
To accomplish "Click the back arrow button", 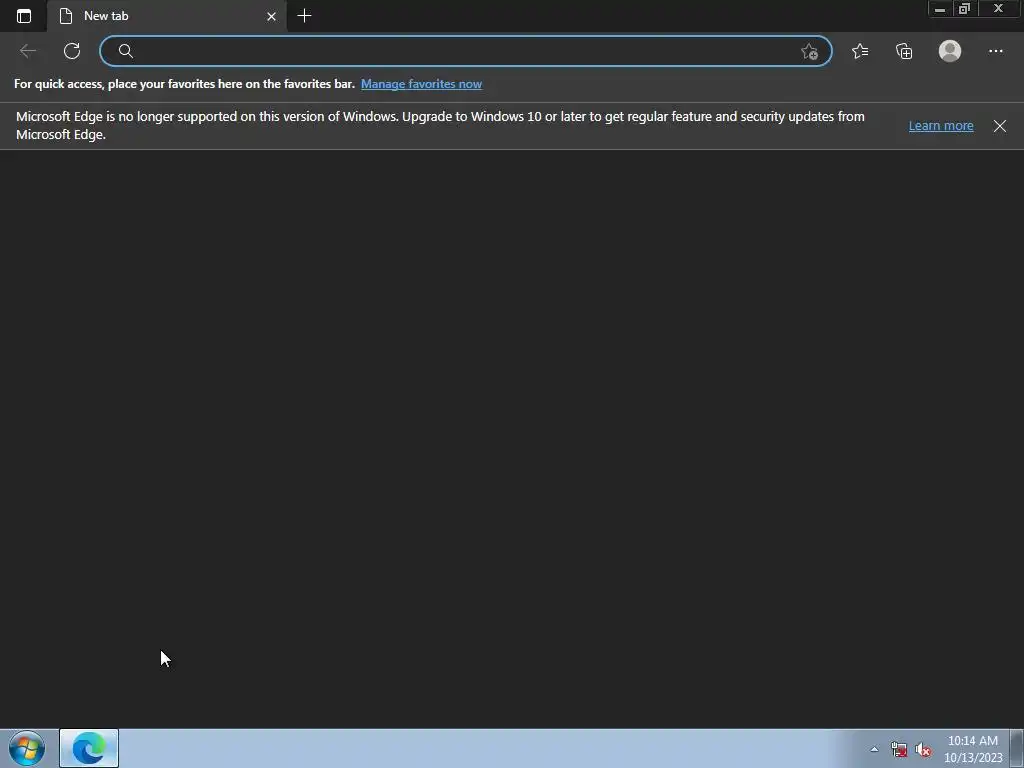I will point(27,51).
